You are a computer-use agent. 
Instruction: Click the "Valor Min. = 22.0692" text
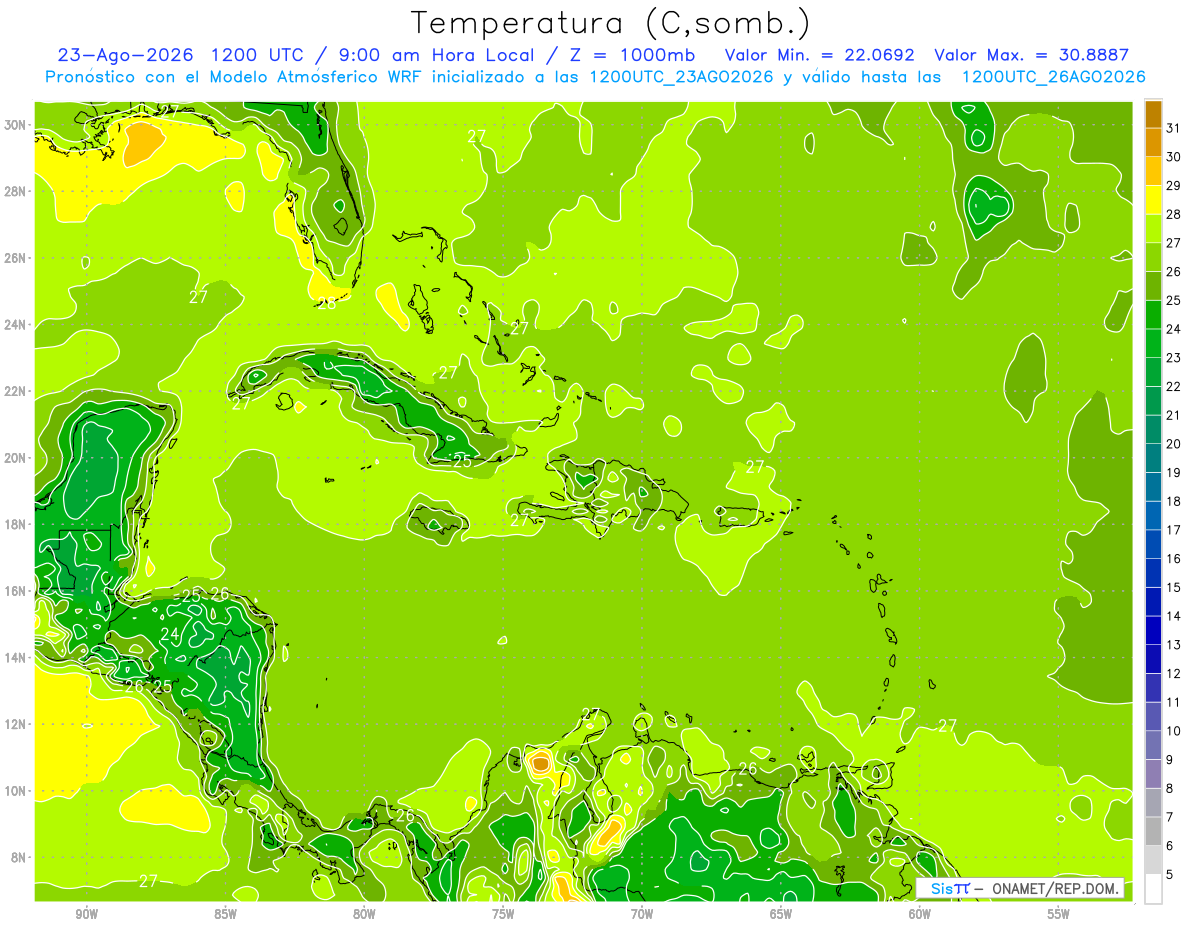820,55
